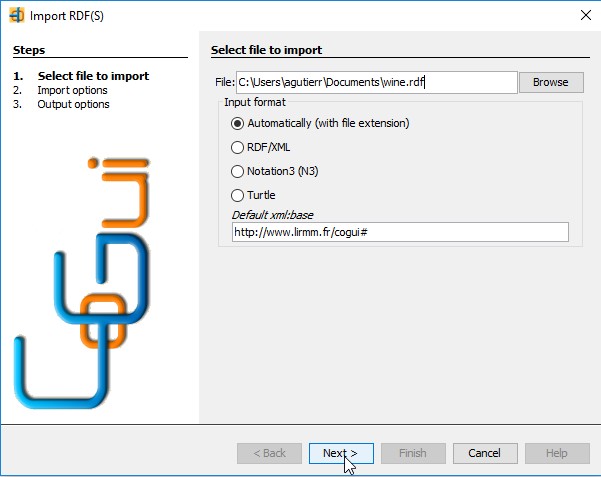Choose the RDF/XML input format

tap(261, 147)
